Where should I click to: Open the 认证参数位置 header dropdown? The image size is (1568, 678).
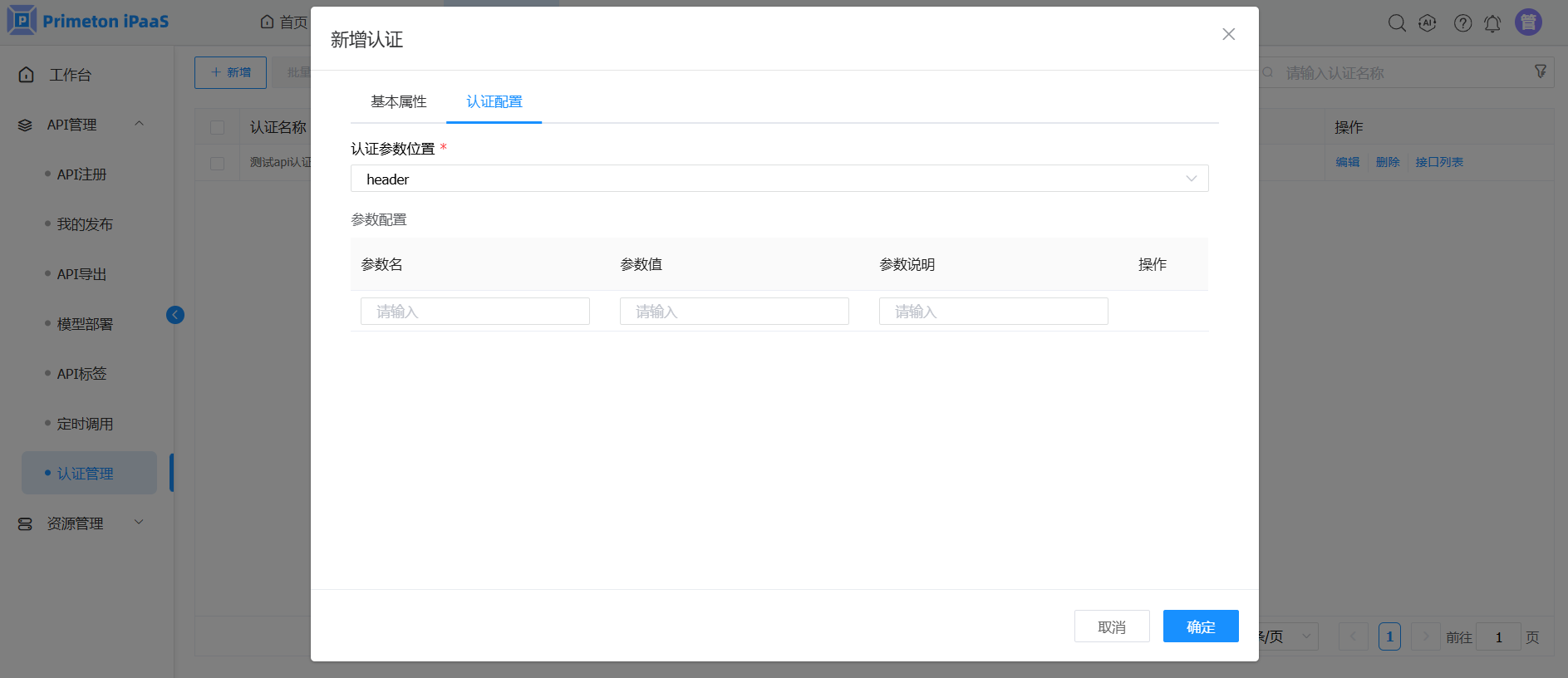779,179
